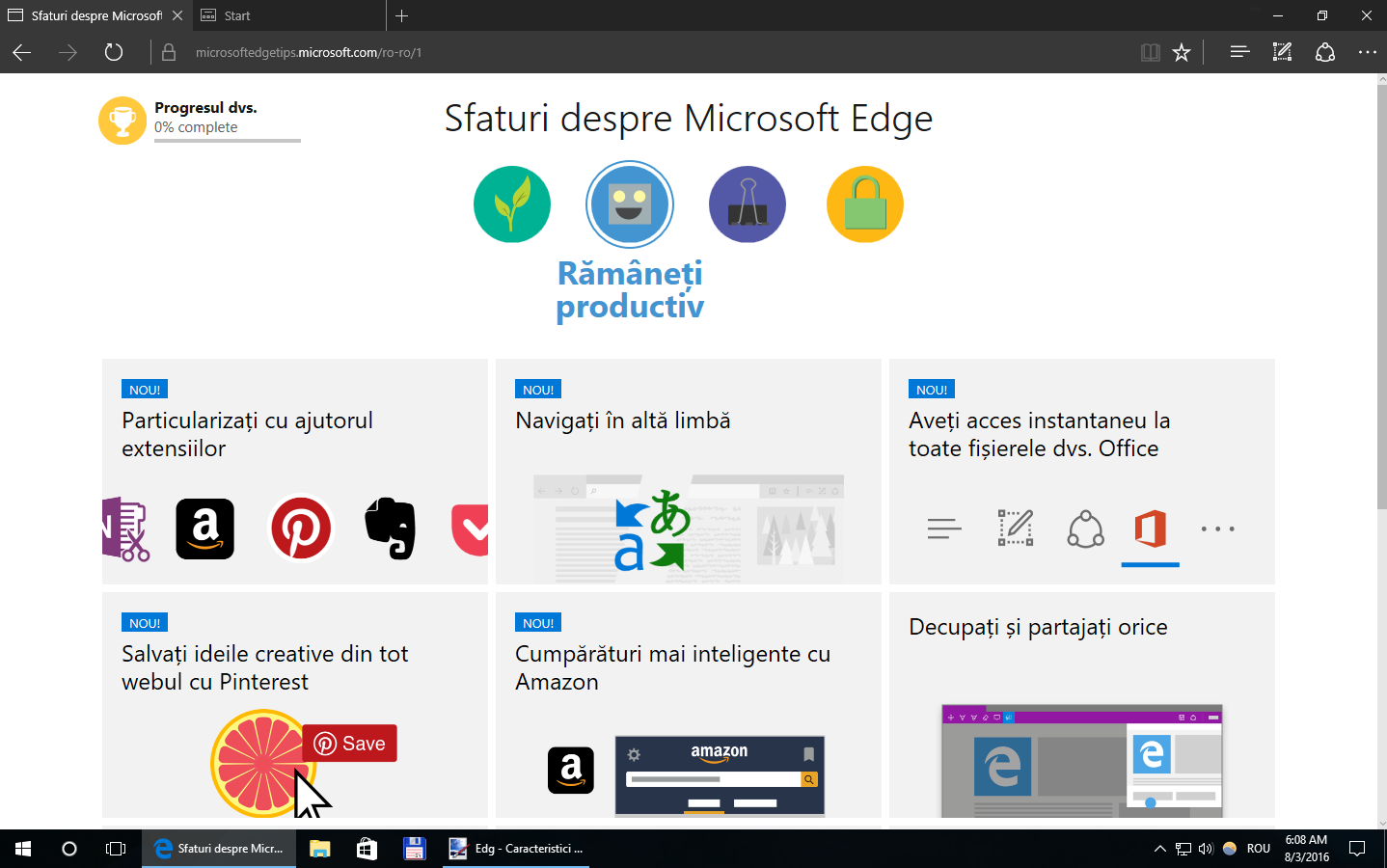Viewport: 1387px width, 868px height.
Task: Go back with the browser back arrow
Action: click(22, 52)
